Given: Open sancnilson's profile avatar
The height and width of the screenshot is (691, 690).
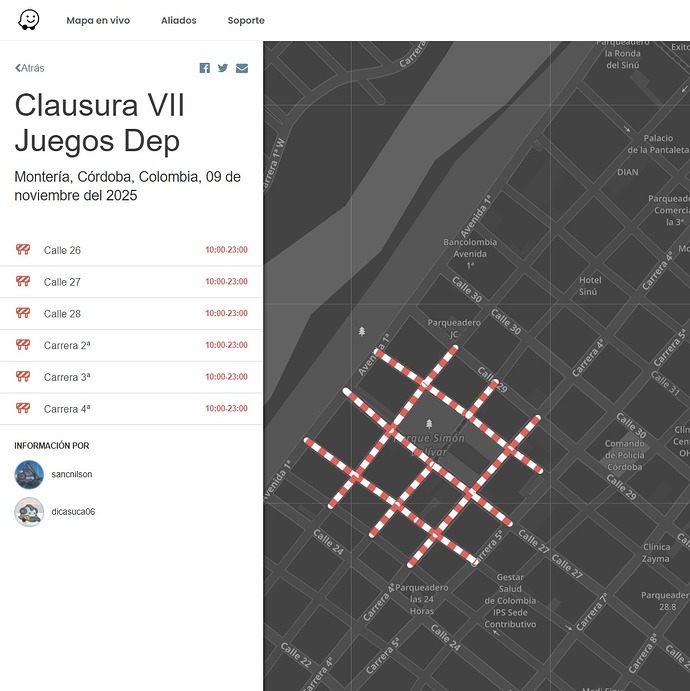Looking at the screenshot, I should (29, 474).
